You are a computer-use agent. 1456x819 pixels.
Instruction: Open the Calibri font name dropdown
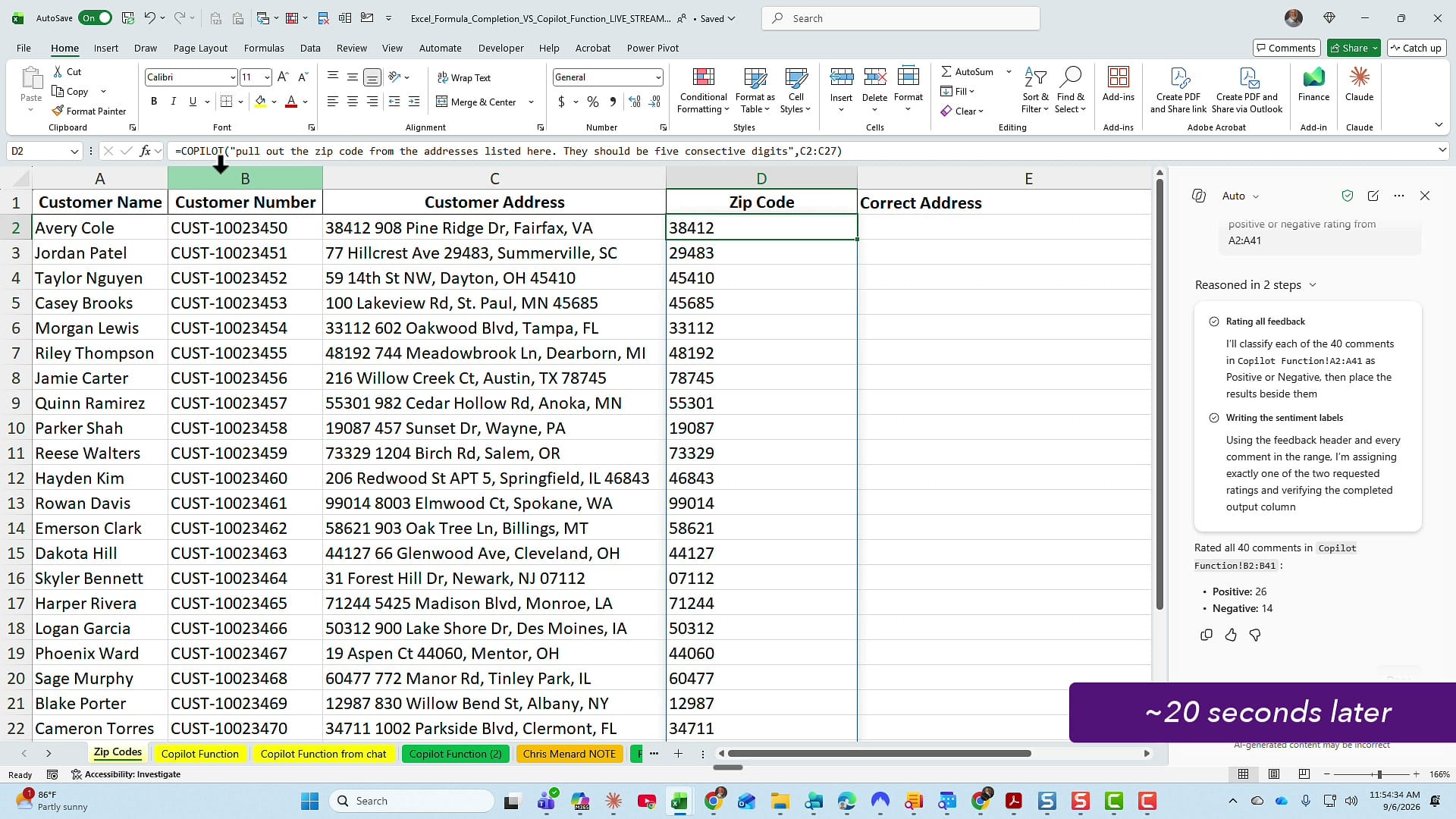pyautogui.click(x=233, y=77)
